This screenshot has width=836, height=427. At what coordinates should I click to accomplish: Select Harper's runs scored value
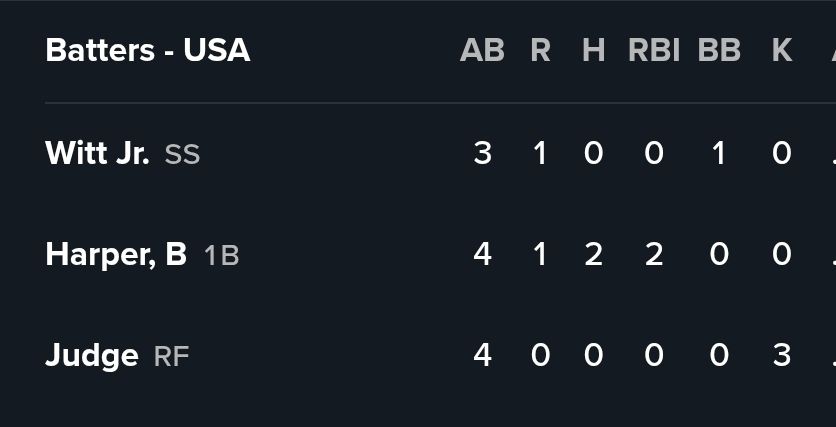540,254
